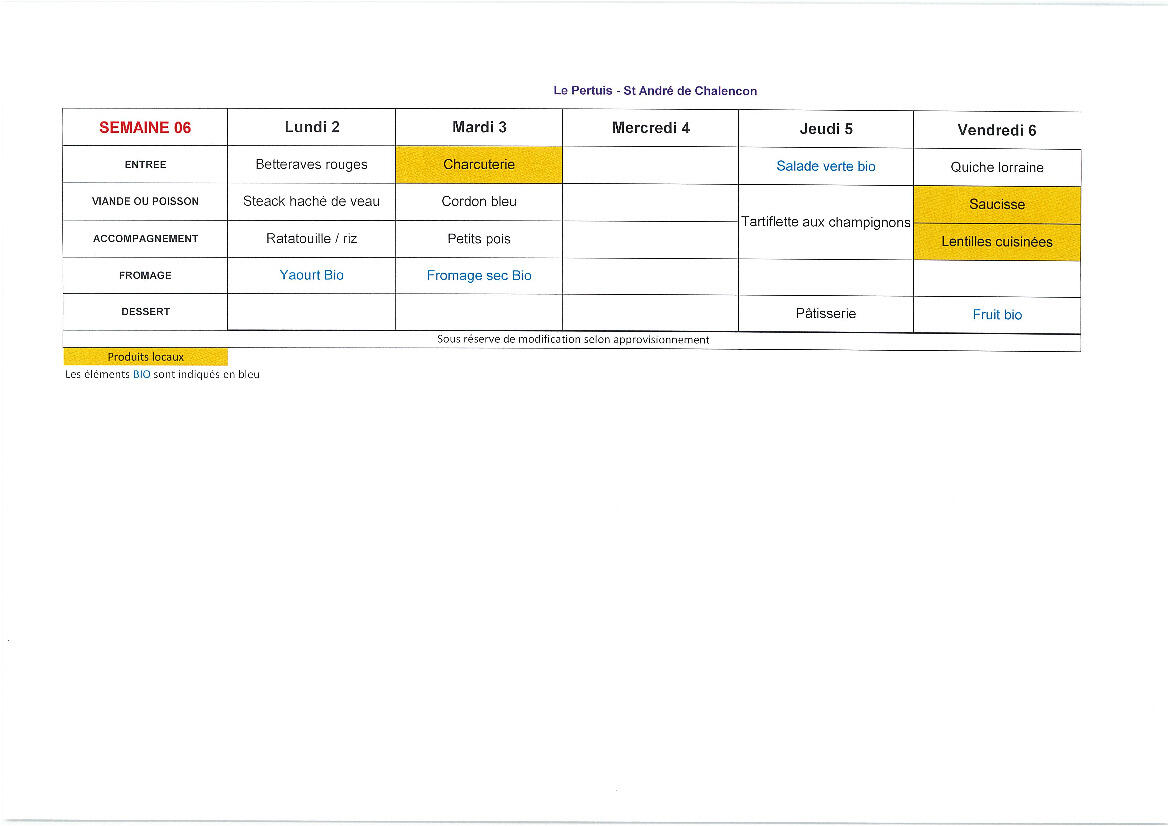
Task: Select the yellow Charcuterie cell
Action: [479, 165]
